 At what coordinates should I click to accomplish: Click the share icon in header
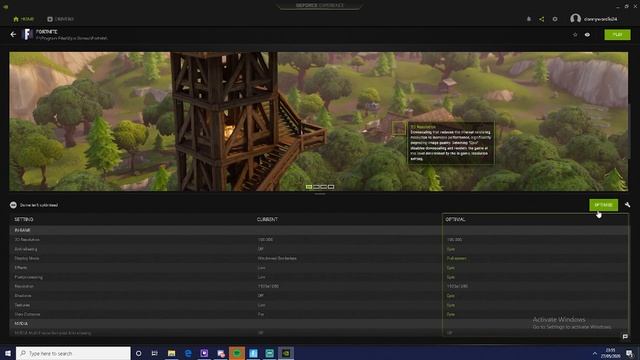click(542, 19)
